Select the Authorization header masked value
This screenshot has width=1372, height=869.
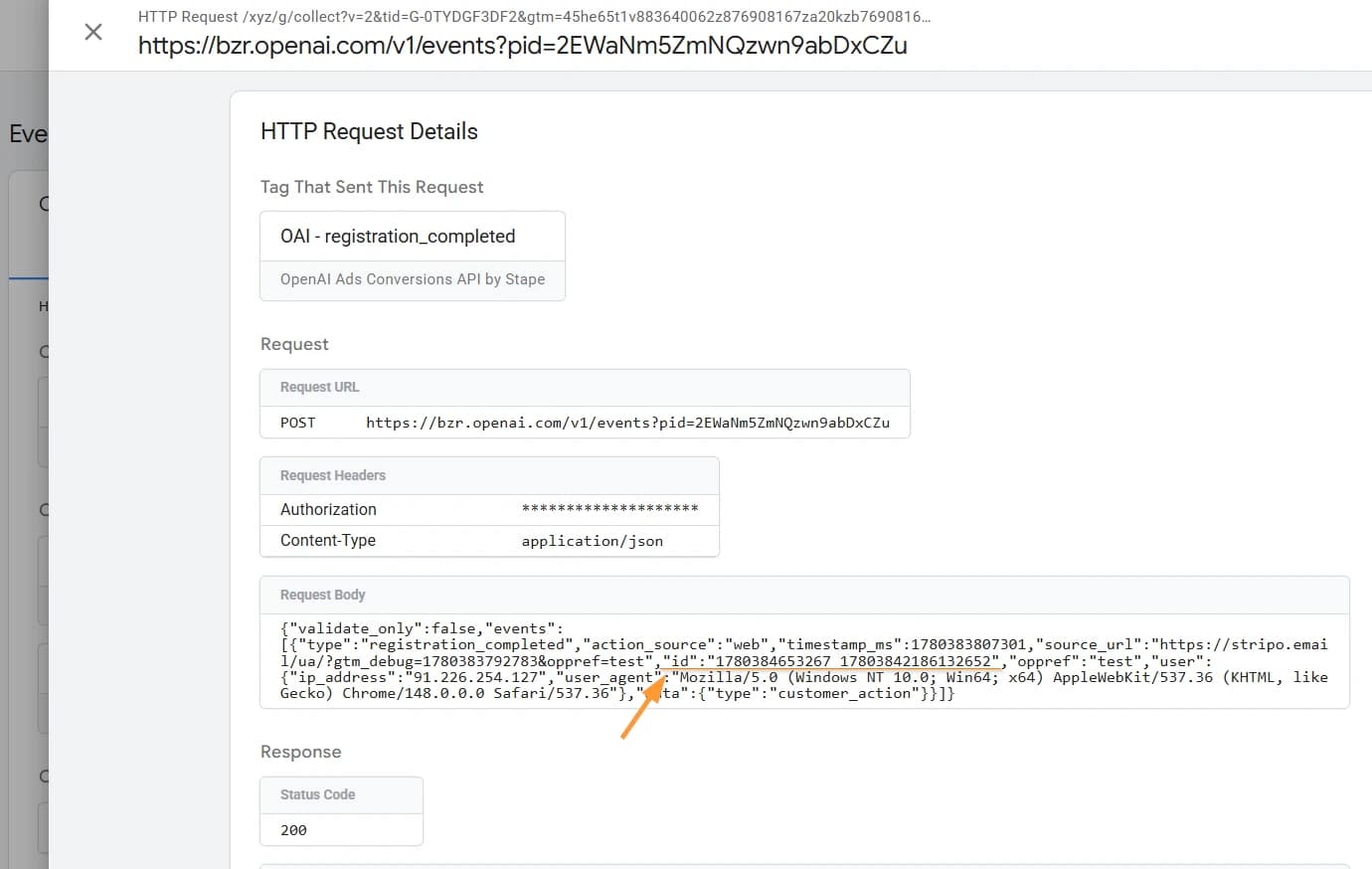tap(609, 509)
